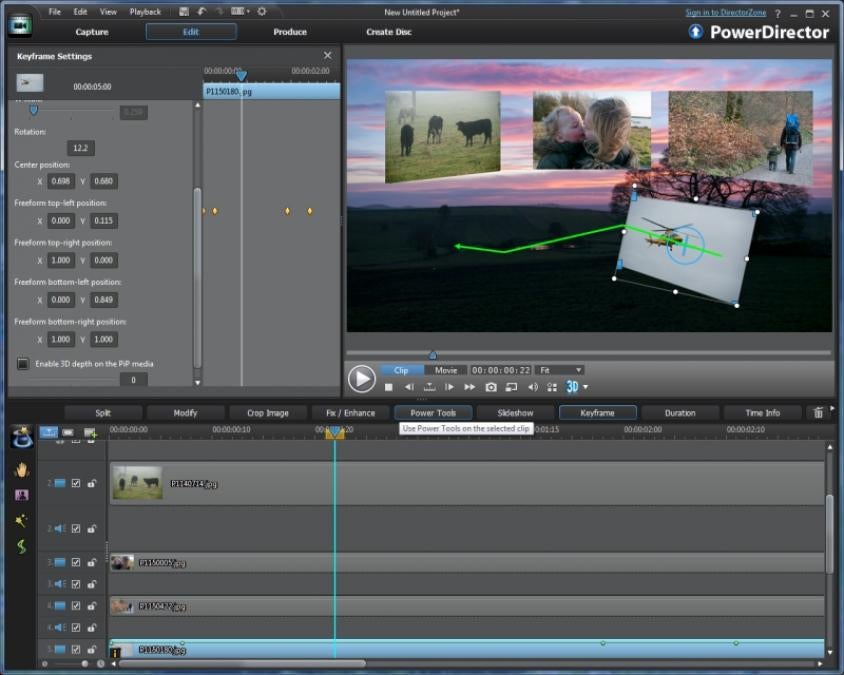This screenshot has width=844, height=675.
Task: Step to the next frame
Action: coord(449,387)
